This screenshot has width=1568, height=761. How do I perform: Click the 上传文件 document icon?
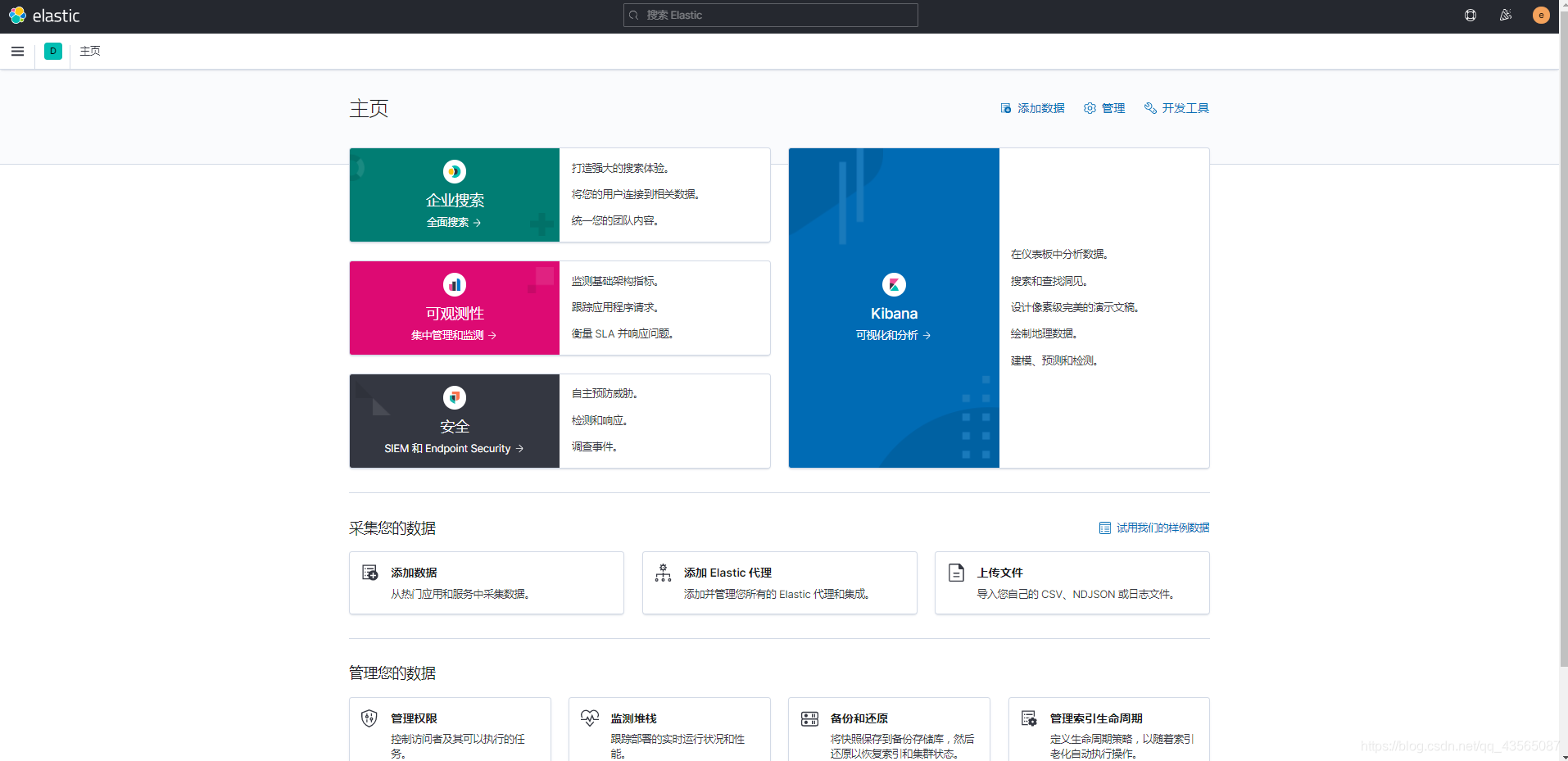pyautogui.click(x=956, y=573)
